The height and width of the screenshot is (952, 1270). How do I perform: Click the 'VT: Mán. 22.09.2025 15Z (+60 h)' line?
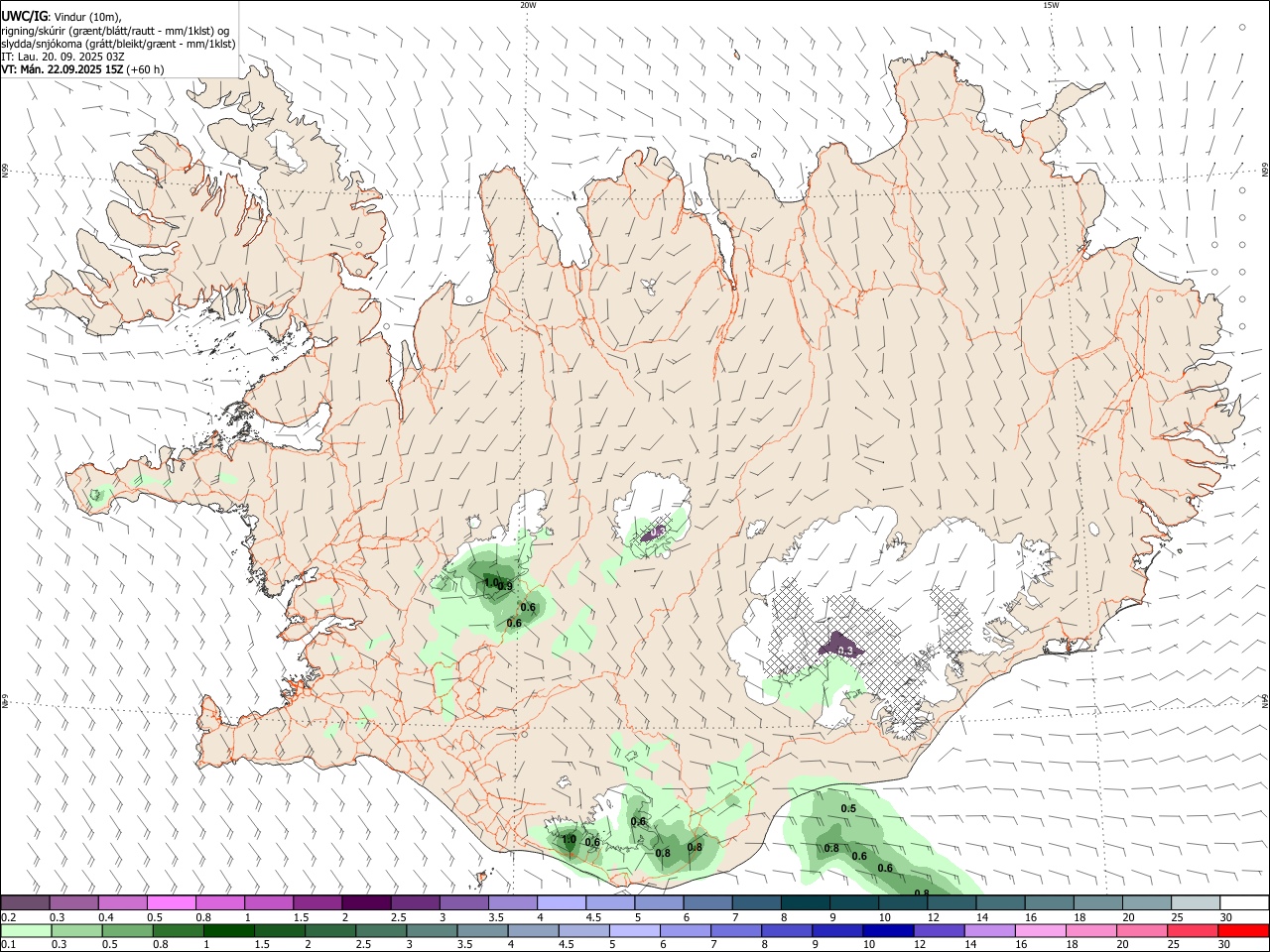(82, 69)
